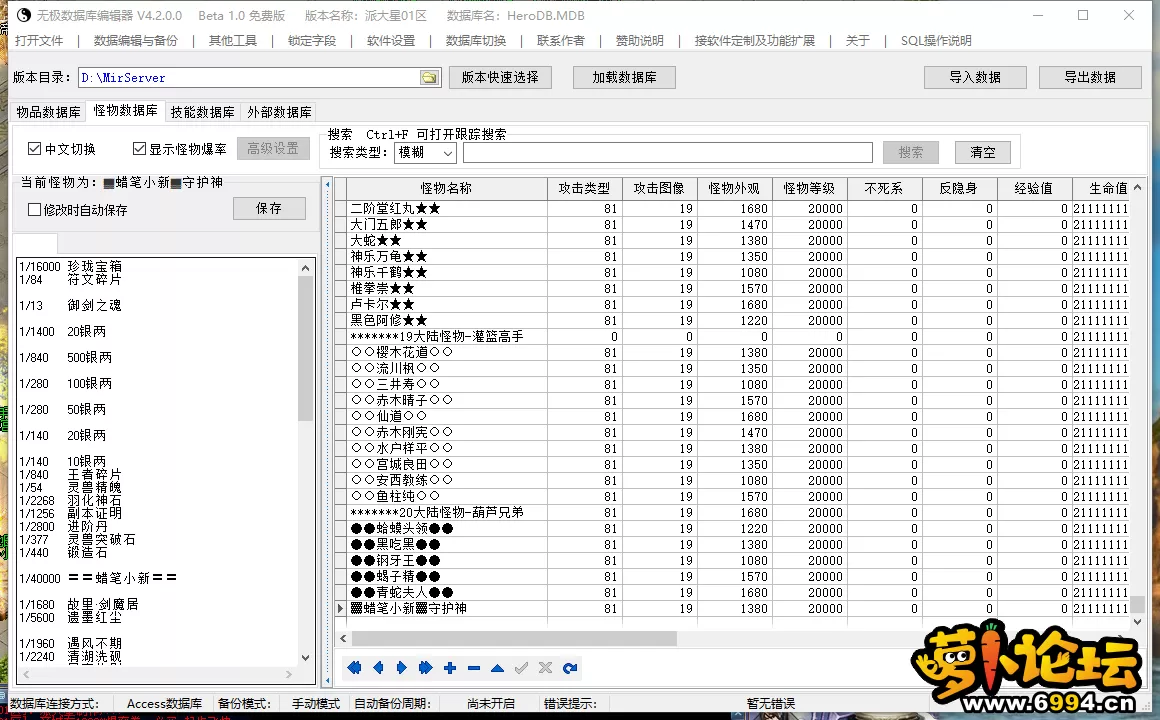1160x720 pixels.
Task: Click 导出数据 button
Action: click(1090, 77)
